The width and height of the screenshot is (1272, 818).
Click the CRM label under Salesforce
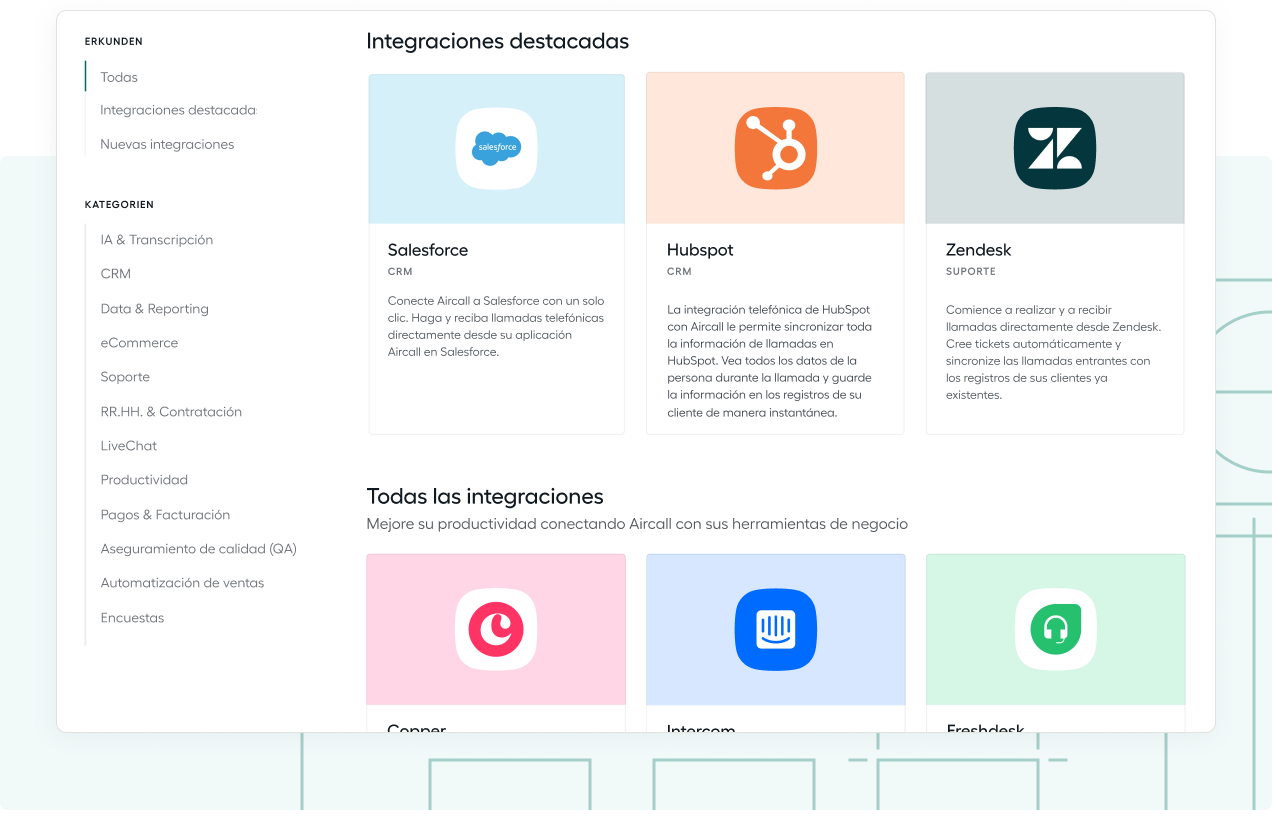click(x=400, y=272)
